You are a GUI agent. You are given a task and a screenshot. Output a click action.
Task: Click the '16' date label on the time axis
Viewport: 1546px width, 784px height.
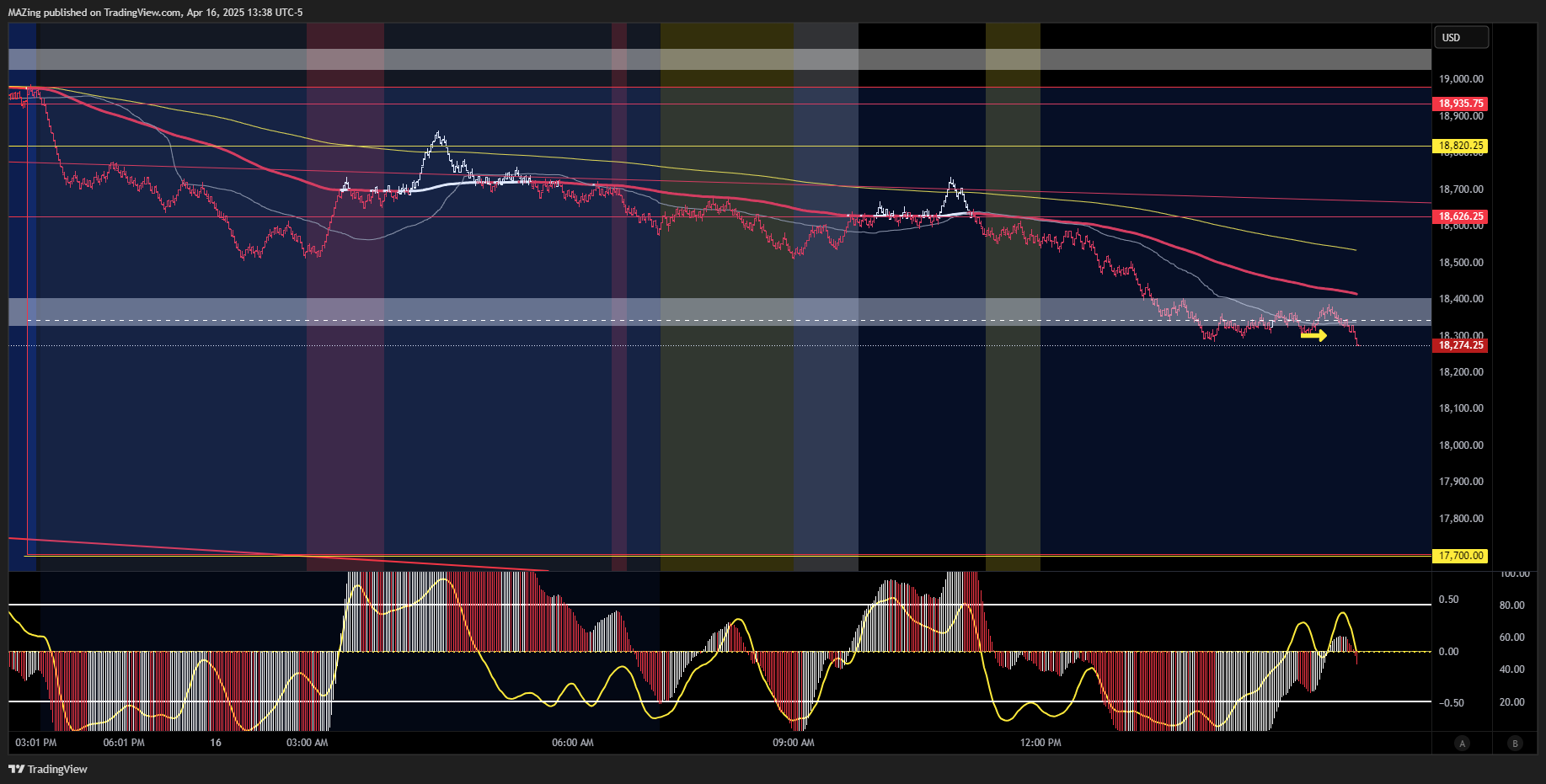[216, 743]
